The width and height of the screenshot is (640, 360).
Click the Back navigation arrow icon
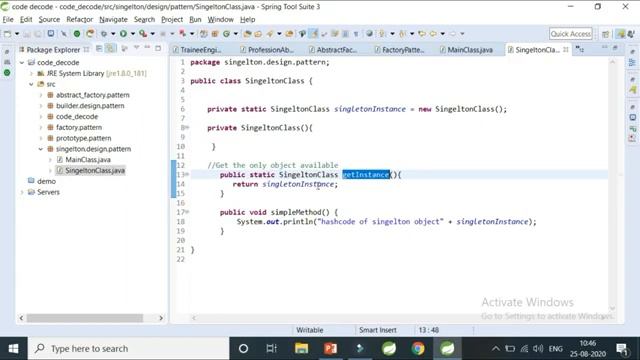[433, 34]
